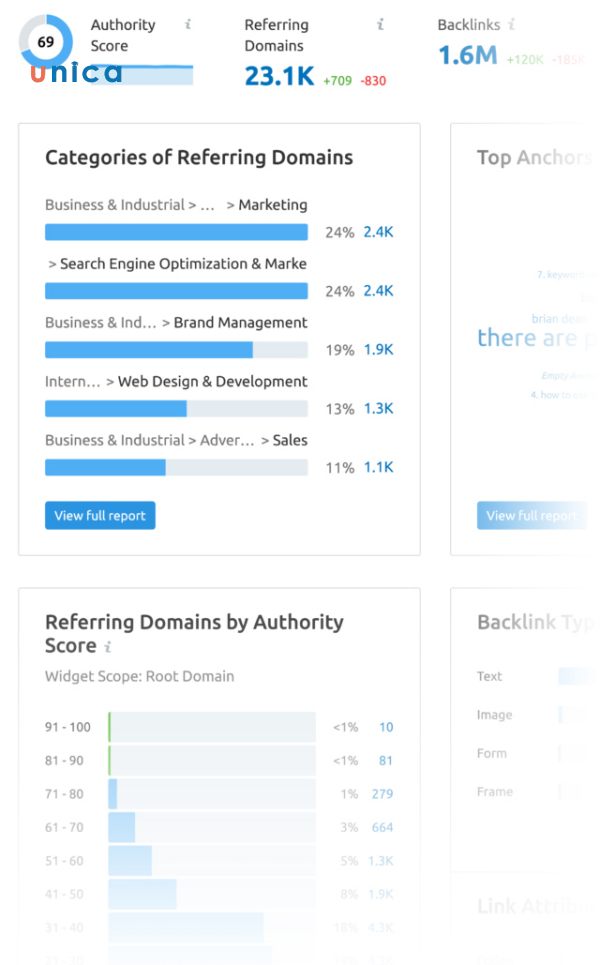Screen dimensions: 600x965
Task: Click the Widget Scope: Root Domain text
Action: [x=139, y=676]
